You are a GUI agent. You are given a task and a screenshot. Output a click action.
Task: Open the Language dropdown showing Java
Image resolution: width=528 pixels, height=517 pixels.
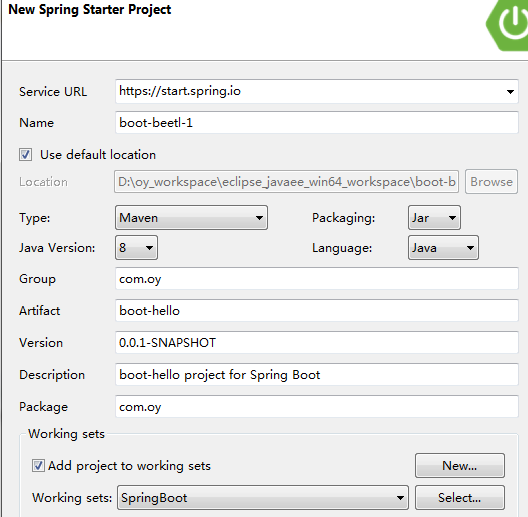click(x=443, y=248)
